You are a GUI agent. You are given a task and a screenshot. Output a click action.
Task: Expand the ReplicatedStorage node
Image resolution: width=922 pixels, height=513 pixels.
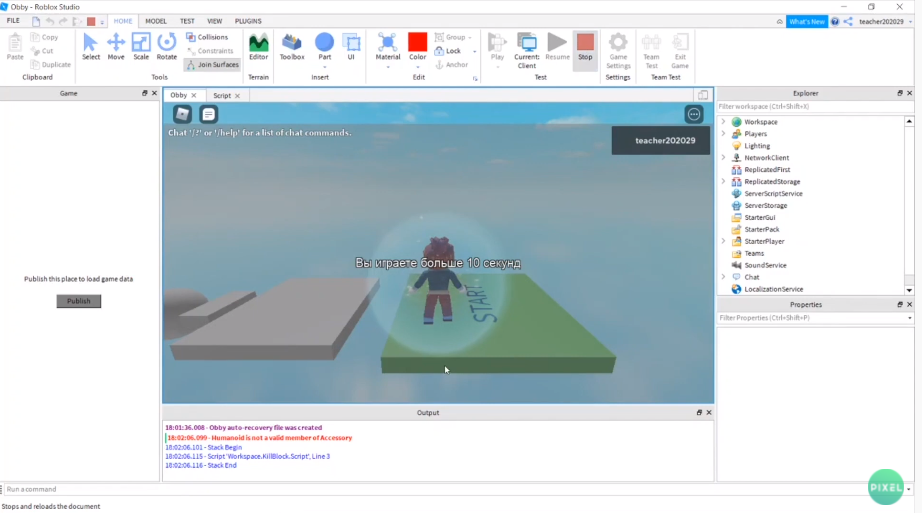tap(723, 182)
